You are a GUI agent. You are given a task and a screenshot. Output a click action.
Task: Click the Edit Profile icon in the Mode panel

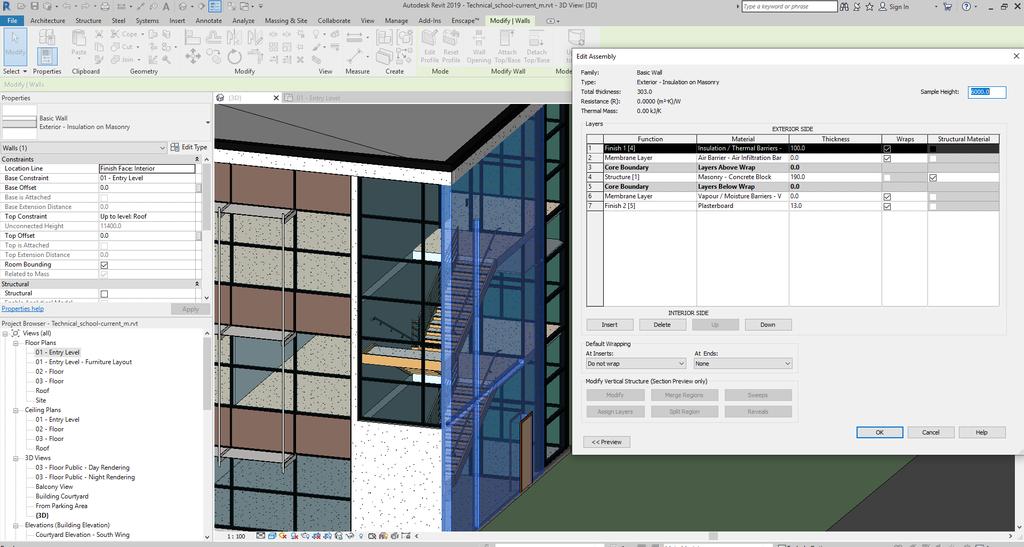[429, 46]
